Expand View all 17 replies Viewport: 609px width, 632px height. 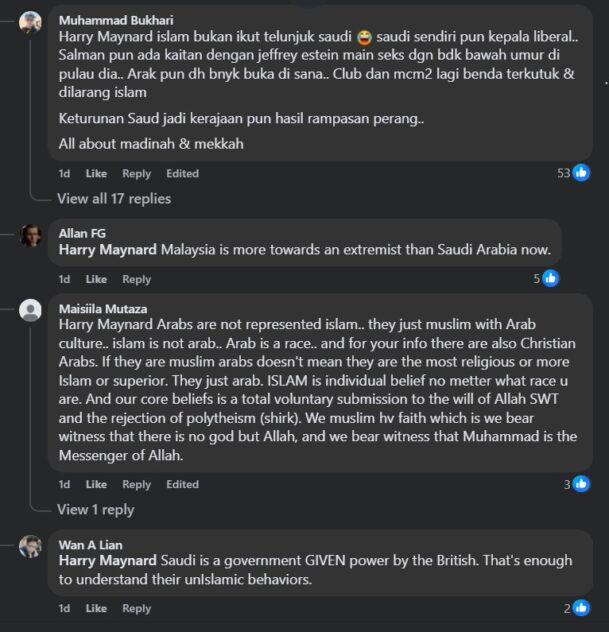tap(113, 198)
